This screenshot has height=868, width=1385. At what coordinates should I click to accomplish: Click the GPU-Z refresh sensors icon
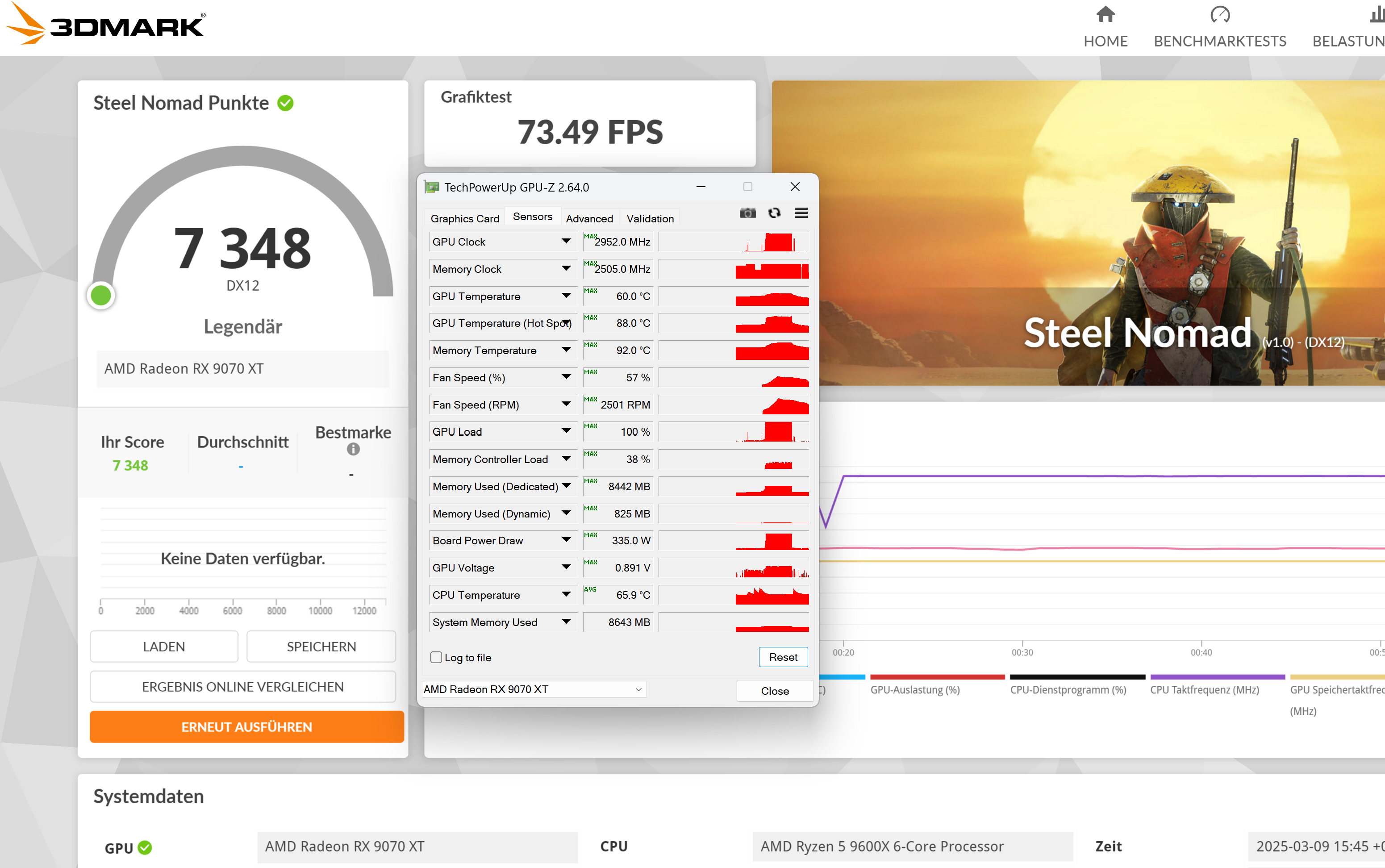(774, 213)
